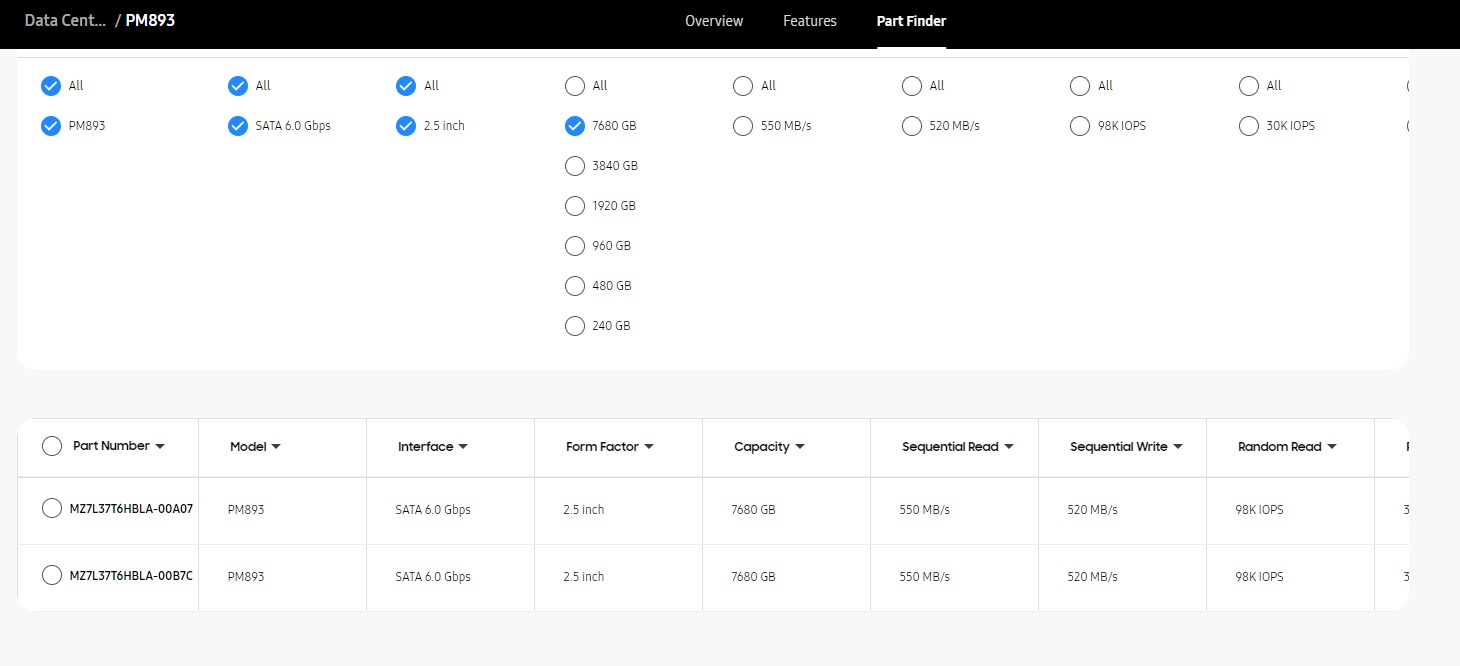The width and height of the screenshot is (1460, 666).
Task: Uncheck the SATA 6.0 Gbps filter
Action: point(238,126)
